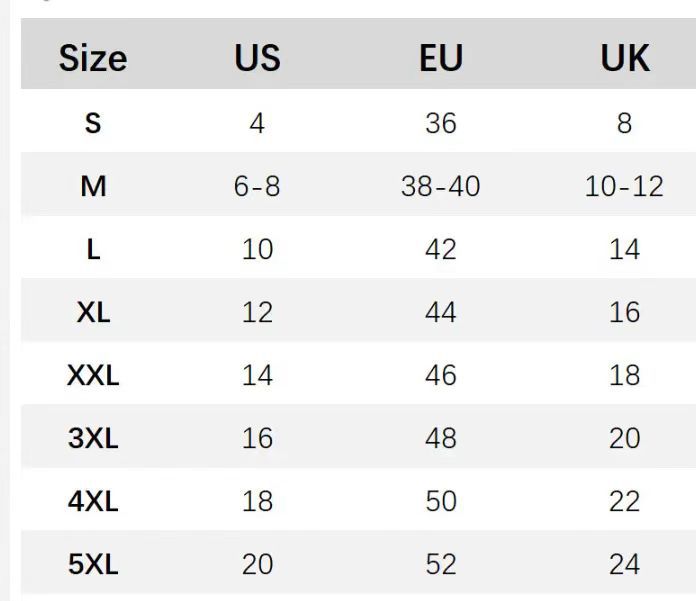696x601 pixels.
Task: Select the M size row label
Action: pyautogui.click(x=93, y=186)
